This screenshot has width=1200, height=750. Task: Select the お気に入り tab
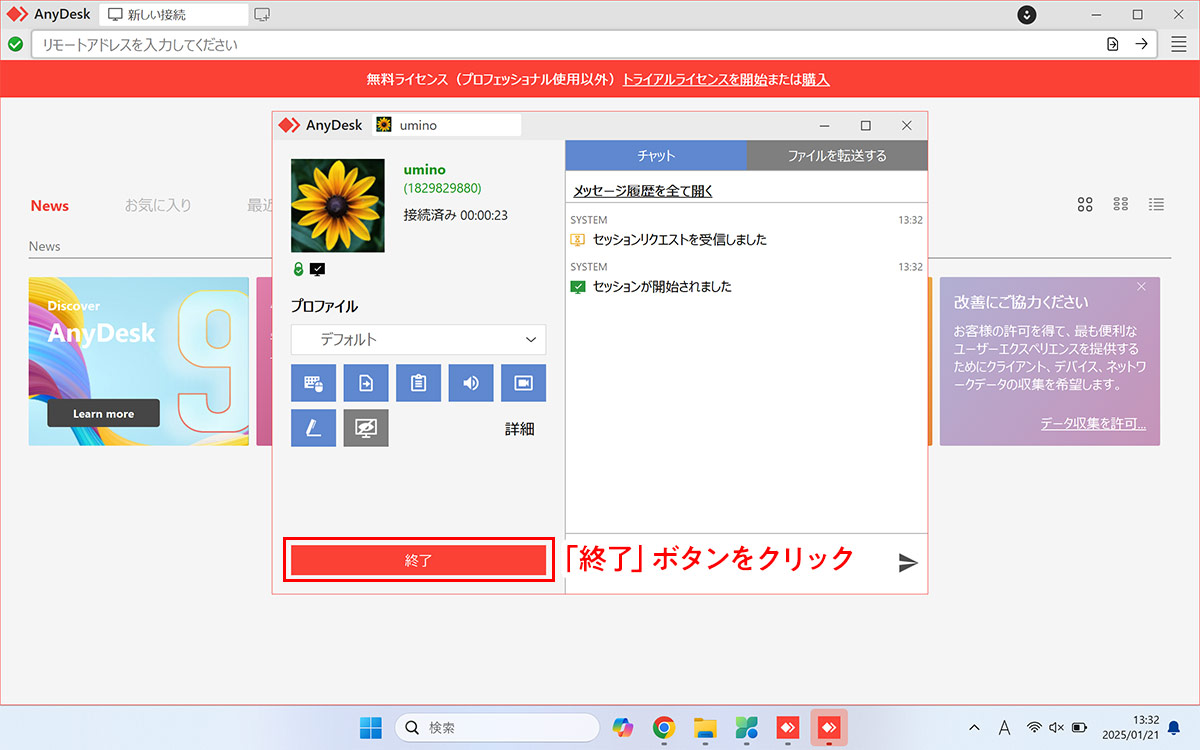coord(157,205)
